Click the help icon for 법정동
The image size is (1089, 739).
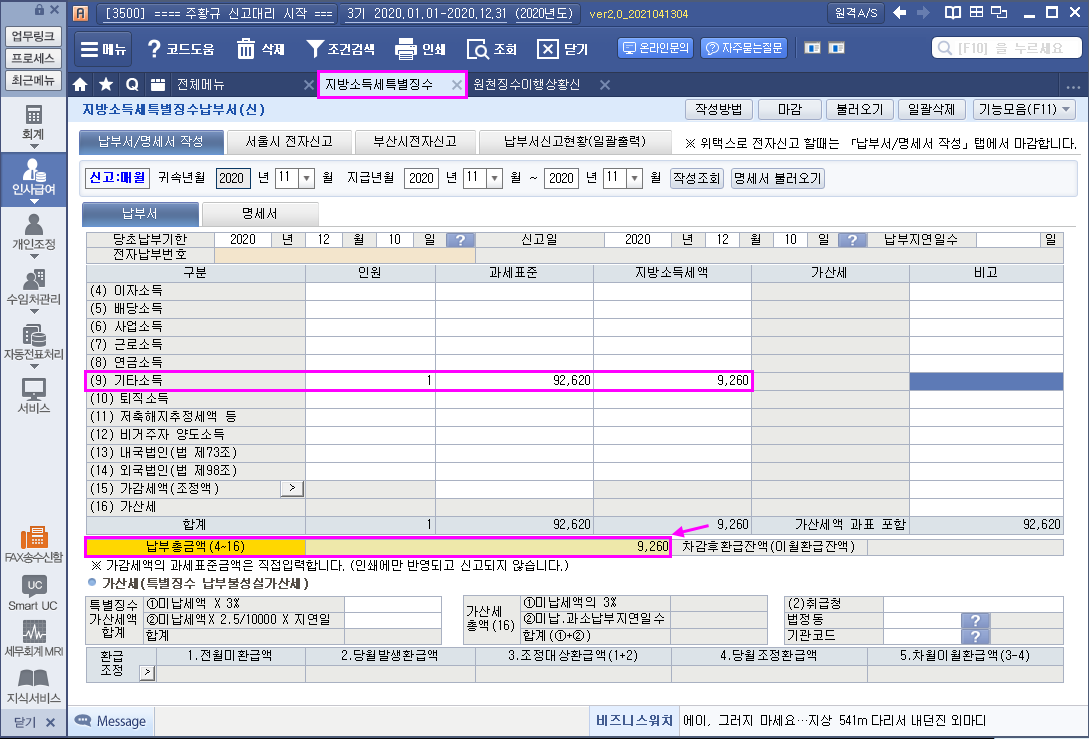(975, 620)
